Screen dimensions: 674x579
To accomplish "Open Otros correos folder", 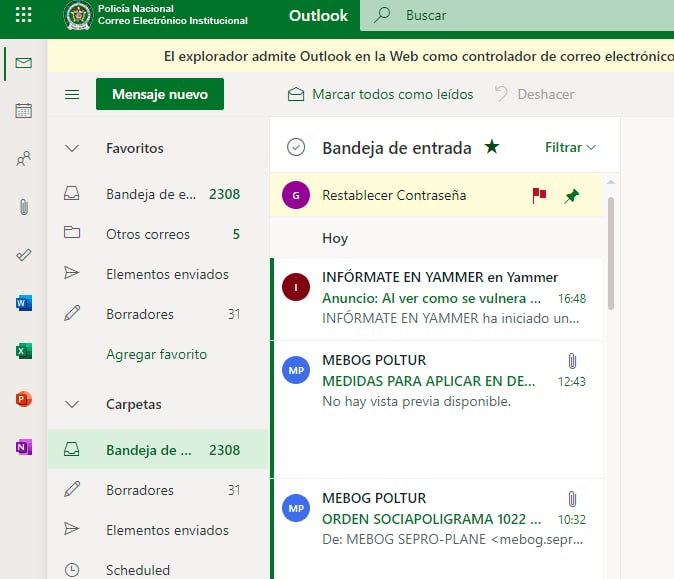I will (158, 234).
